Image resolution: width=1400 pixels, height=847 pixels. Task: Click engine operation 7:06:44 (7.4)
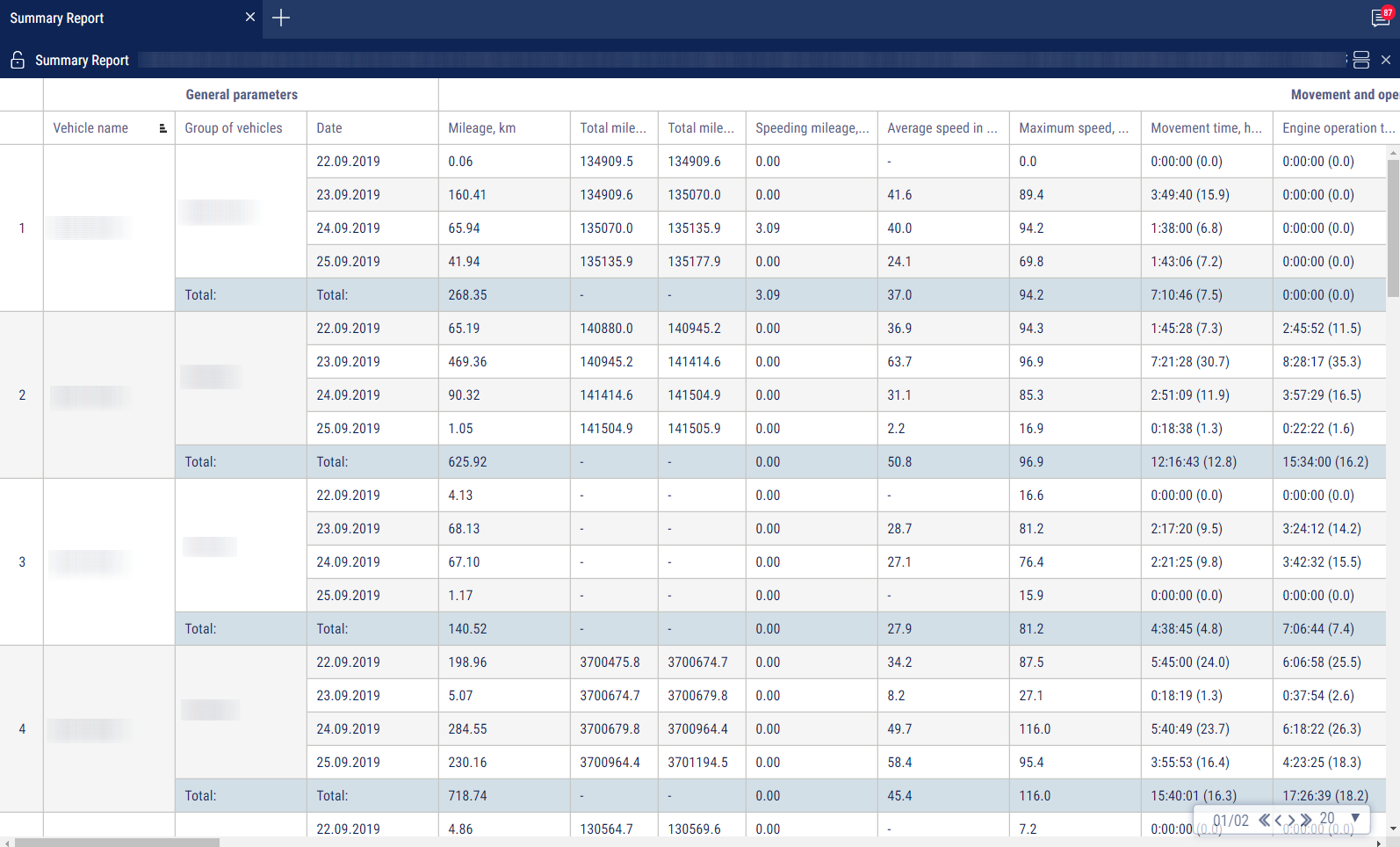pyautogui.click(x=1318, y=629)
